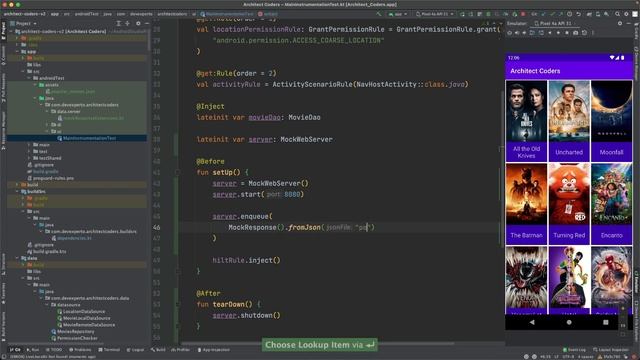Click the MainInstrumentationTest editor tab
The height and width of the screenshot is (360, 640).
point(227,14)
